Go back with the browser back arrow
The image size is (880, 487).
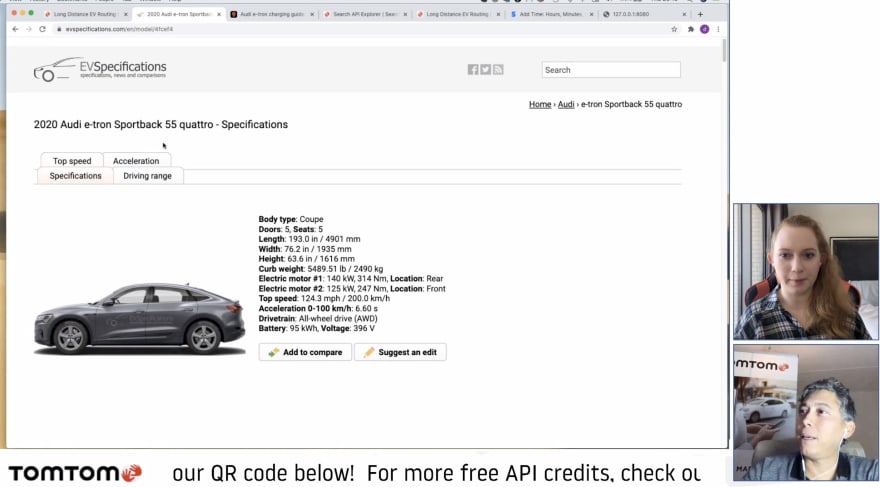(x=15, y=29)
